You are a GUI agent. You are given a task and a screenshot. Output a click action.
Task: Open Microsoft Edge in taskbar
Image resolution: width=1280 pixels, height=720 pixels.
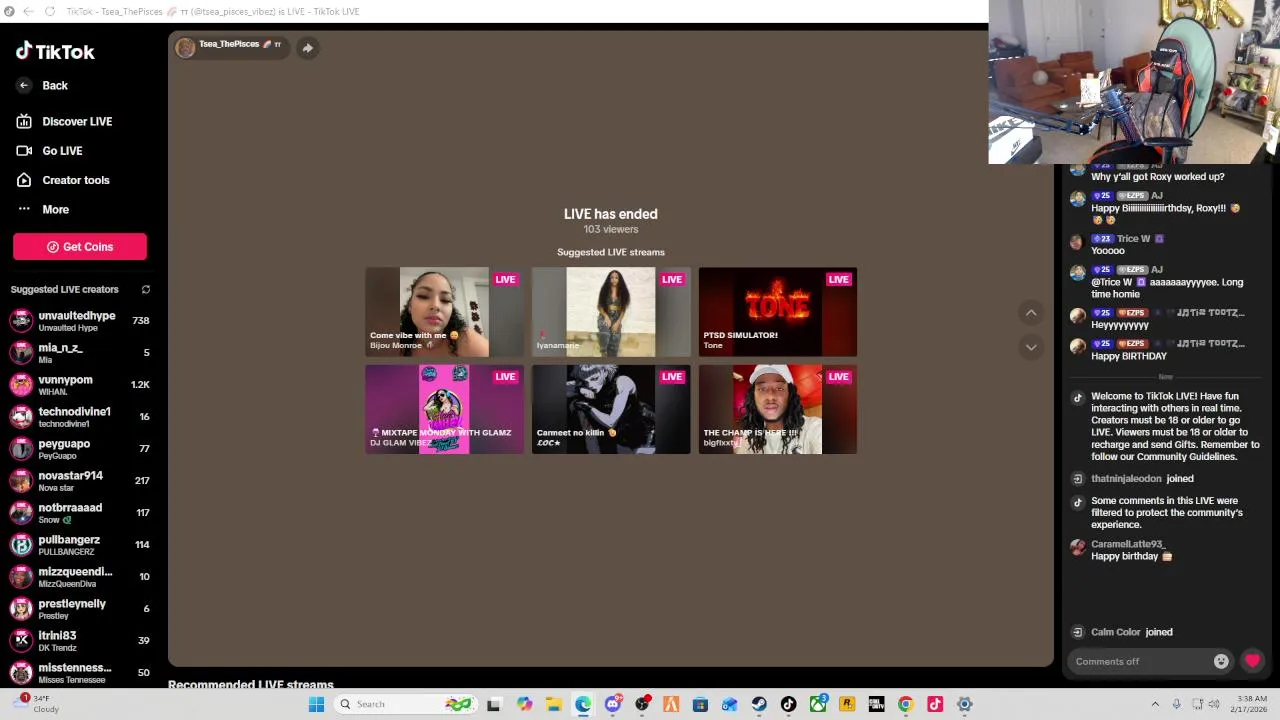[x=583, y=704]
